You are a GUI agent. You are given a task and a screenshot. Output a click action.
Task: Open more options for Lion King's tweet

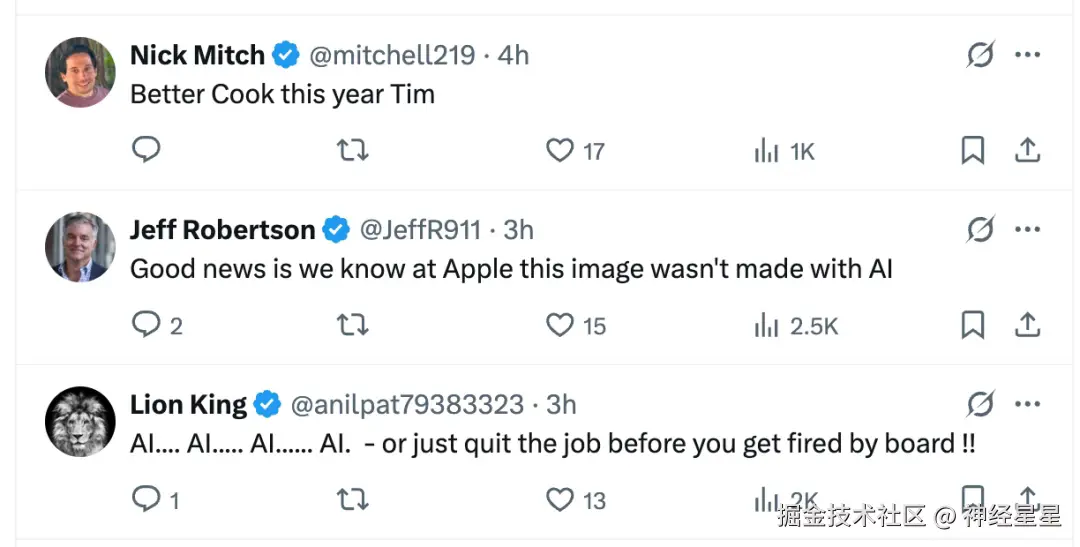[x=1028, y=404]
